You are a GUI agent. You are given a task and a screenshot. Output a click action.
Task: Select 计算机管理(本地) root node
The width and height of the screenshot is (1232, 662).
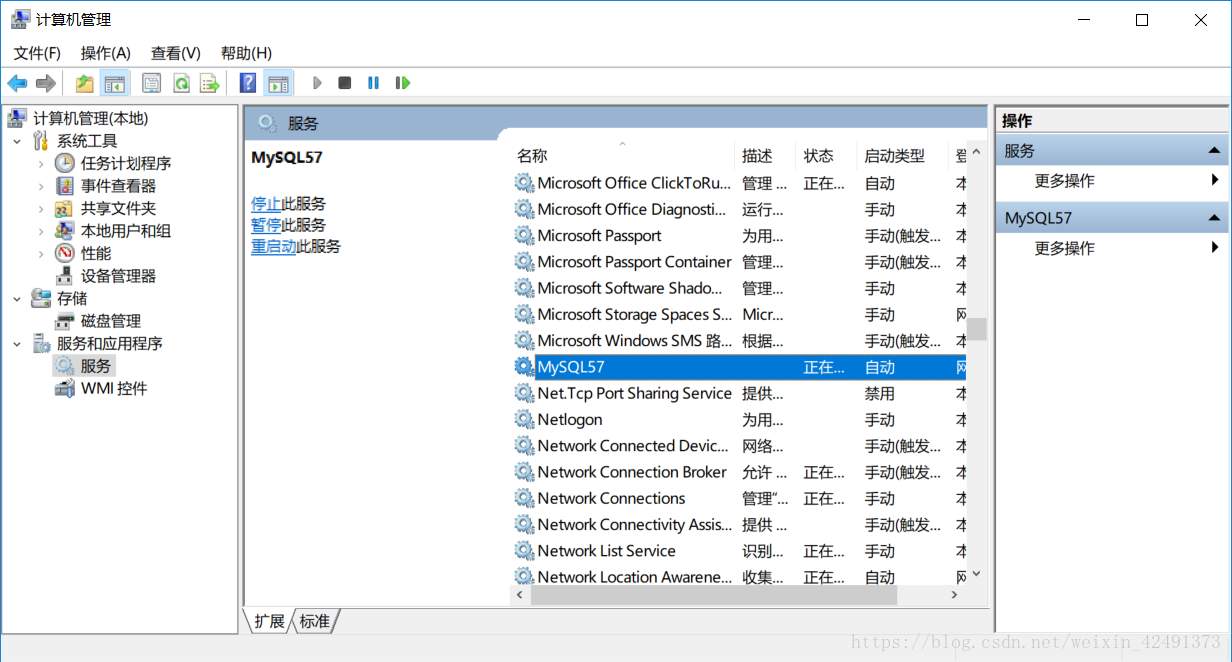(90, 119)
